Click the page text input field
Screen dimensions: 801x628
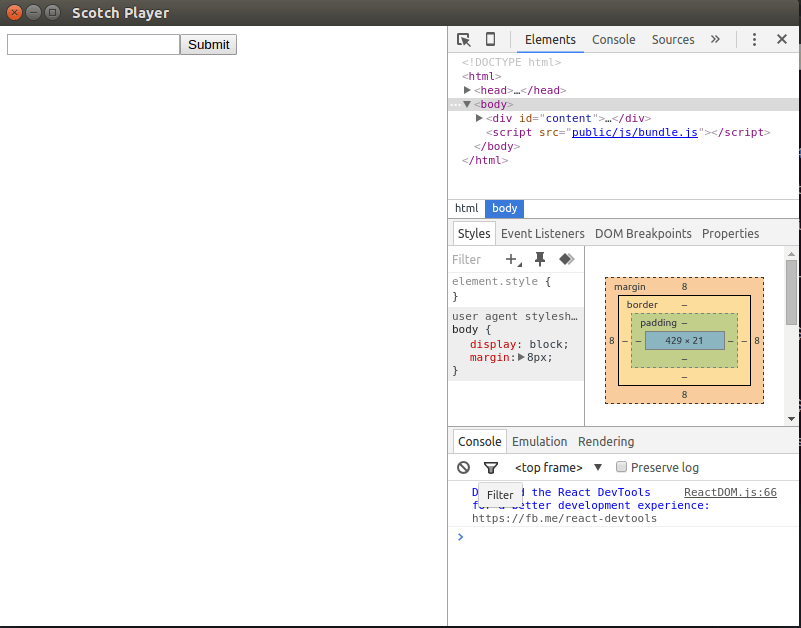point(93,44)
